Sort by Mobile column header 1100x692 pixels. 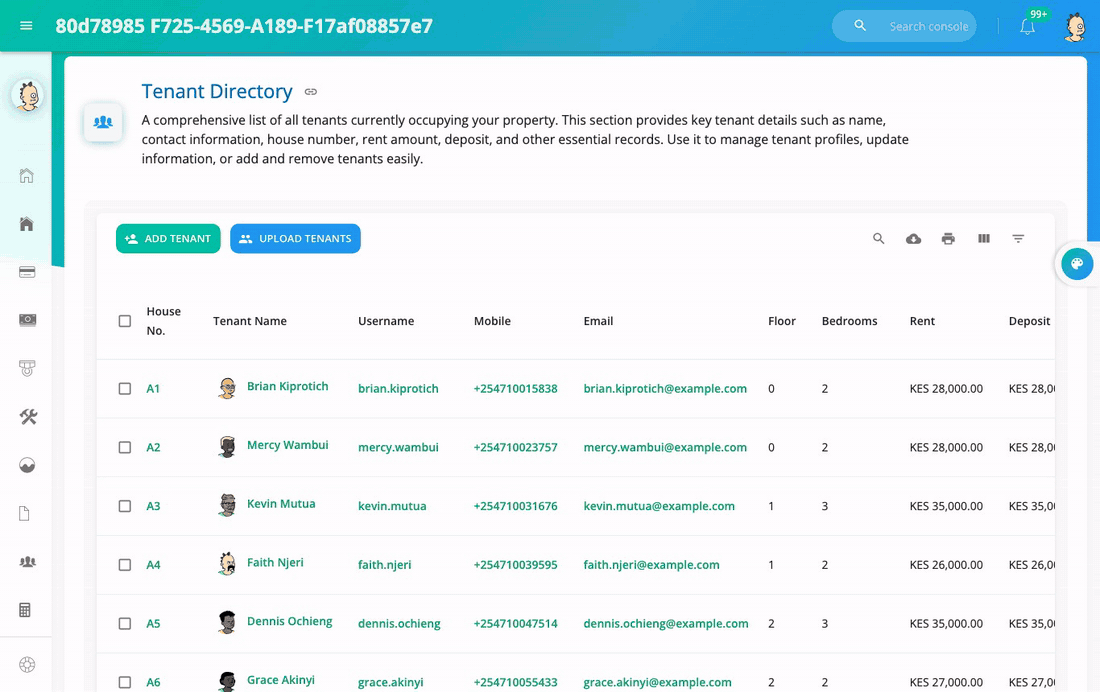click(x=492, y=321)
